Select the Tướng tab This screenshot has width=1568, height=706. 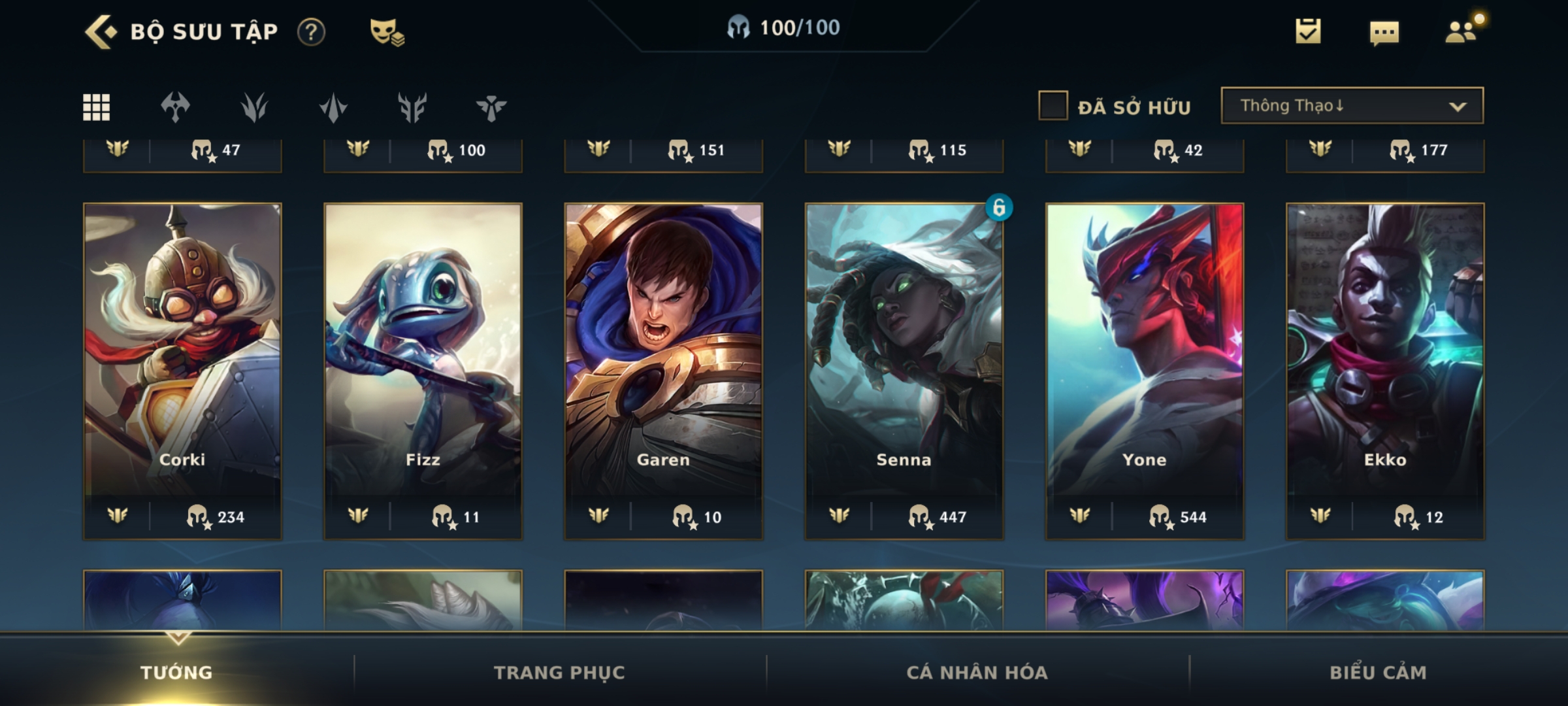176,672
